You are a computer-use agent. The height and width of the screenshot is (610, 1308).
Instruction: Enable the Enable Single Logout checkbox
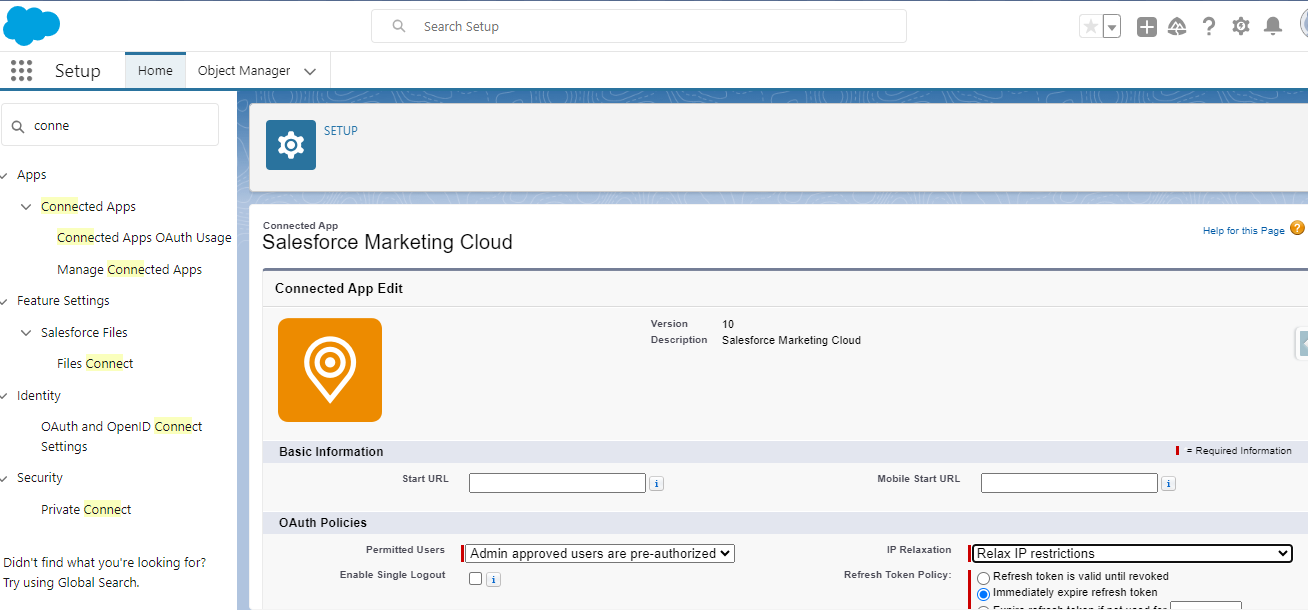click(475, 578)
